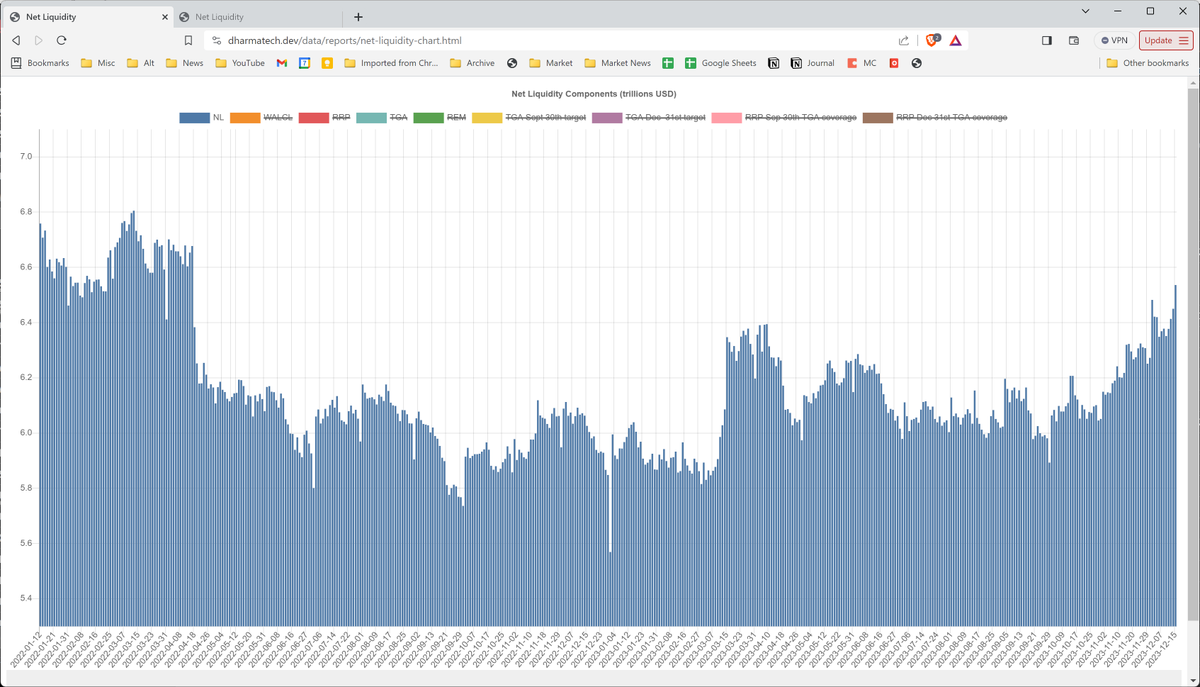Expand the tab search chevron
This screenshot has height=687, width=1200.
[x=1084, y=10]
